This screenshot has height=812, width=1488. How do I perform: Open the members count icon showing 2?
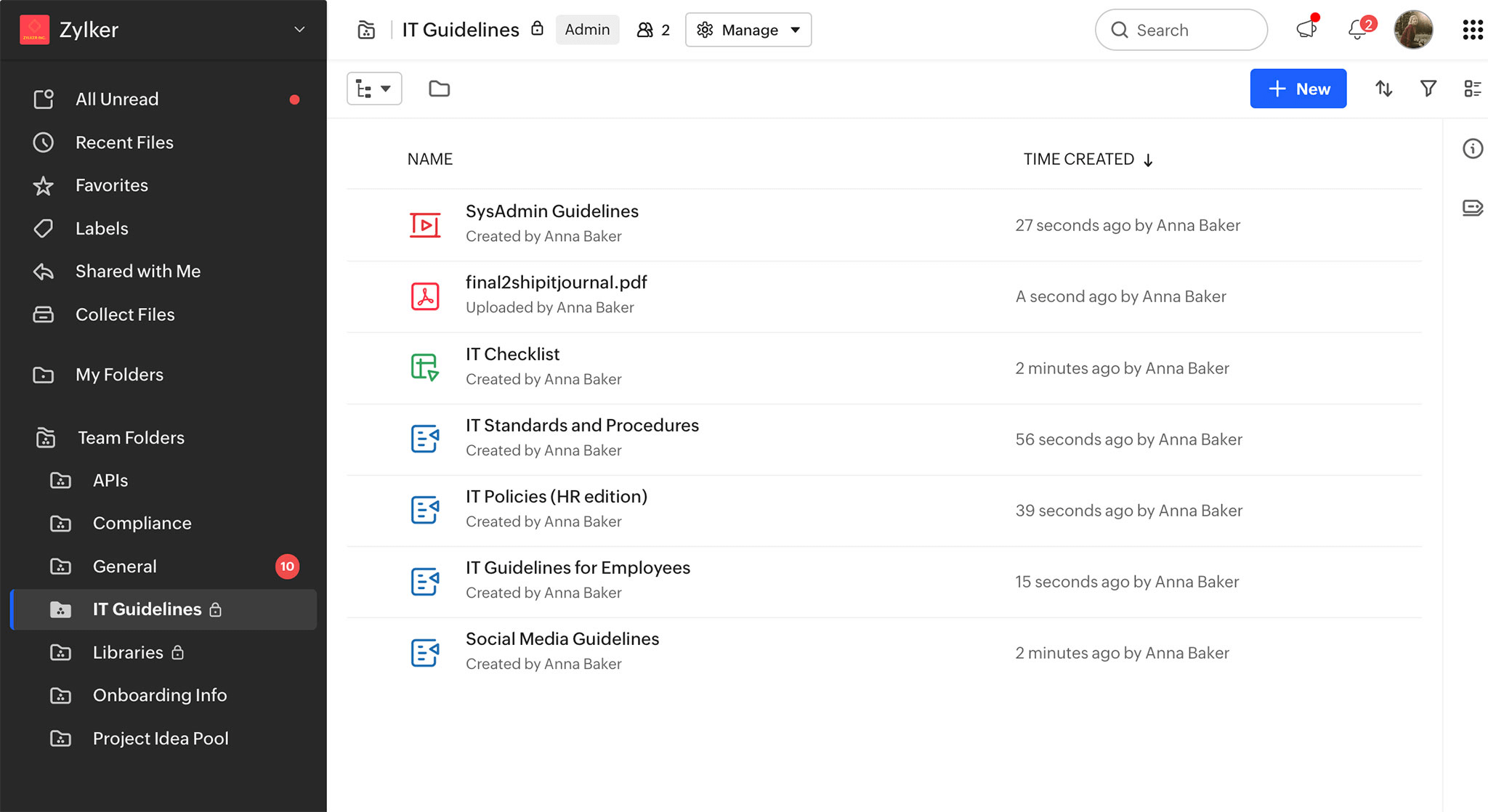click(x=653, y=30)
